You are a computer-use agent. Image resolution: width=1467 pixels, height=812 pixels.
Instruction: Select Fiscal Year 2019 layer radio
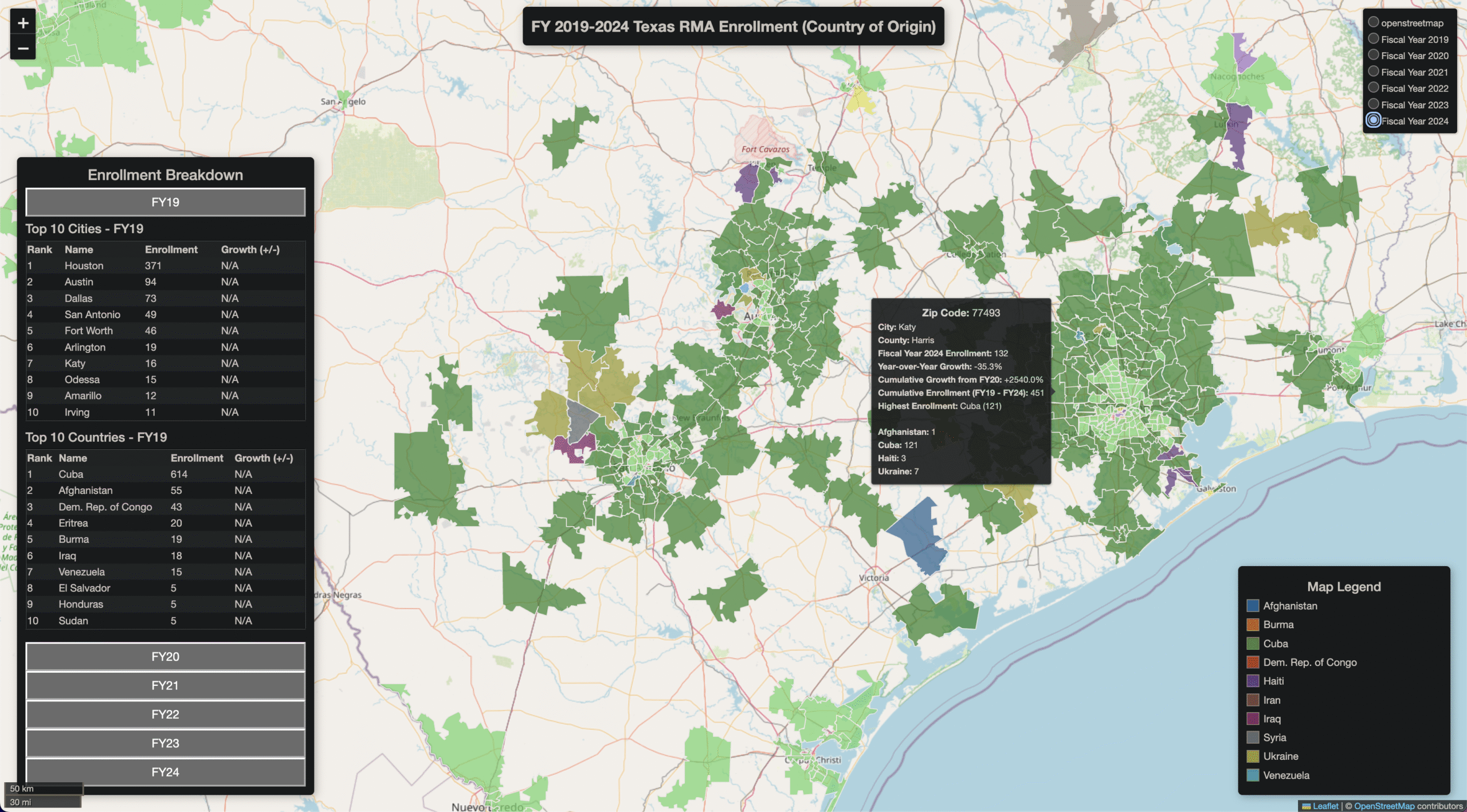(1374, 39)
